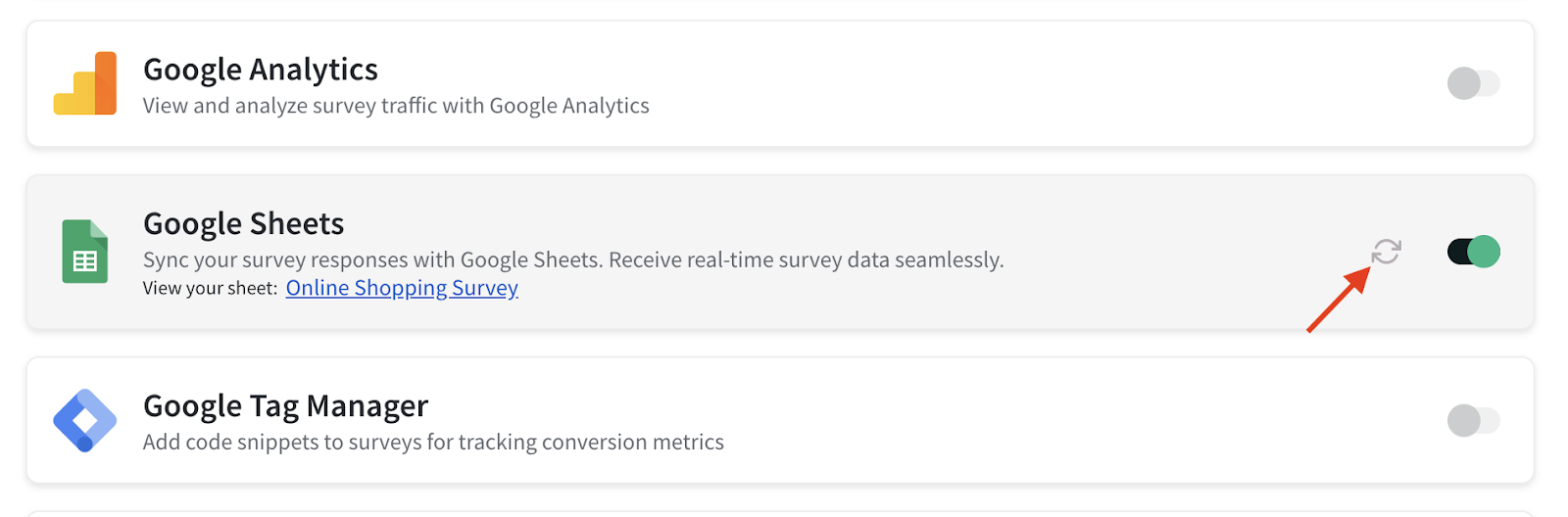Click the 'Sync your survey responses' description
Viewport: 1568px width, 517px height.
click(573, 259)
